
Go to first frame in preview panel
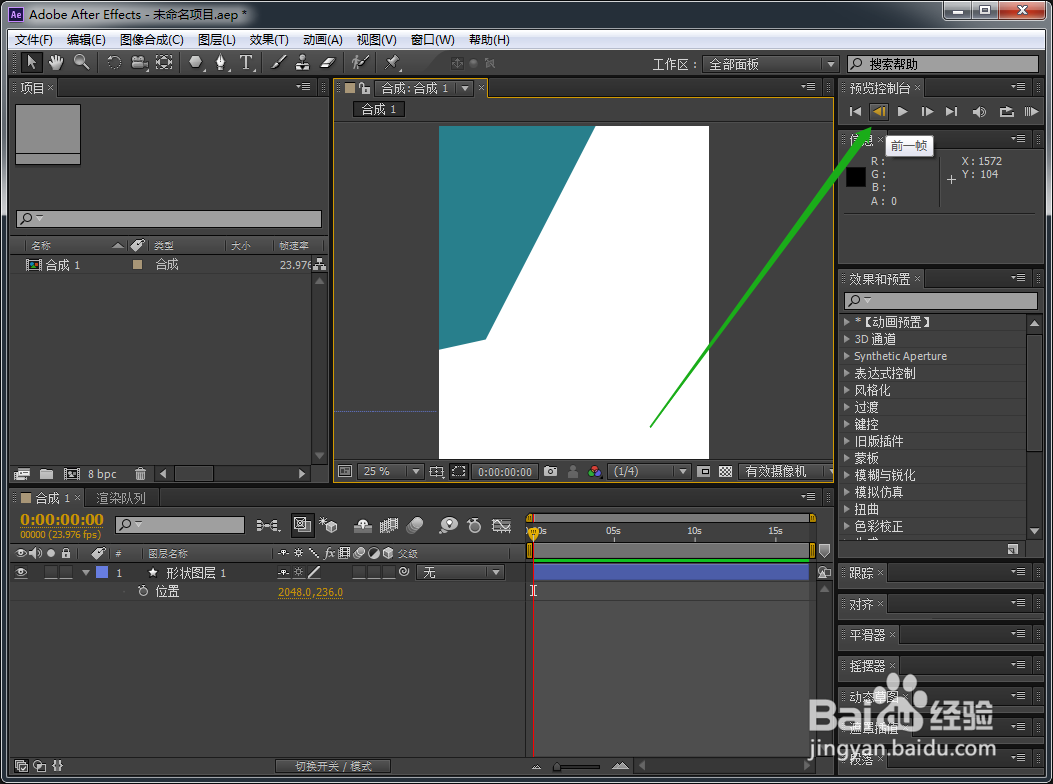click(x=855, y=112)
